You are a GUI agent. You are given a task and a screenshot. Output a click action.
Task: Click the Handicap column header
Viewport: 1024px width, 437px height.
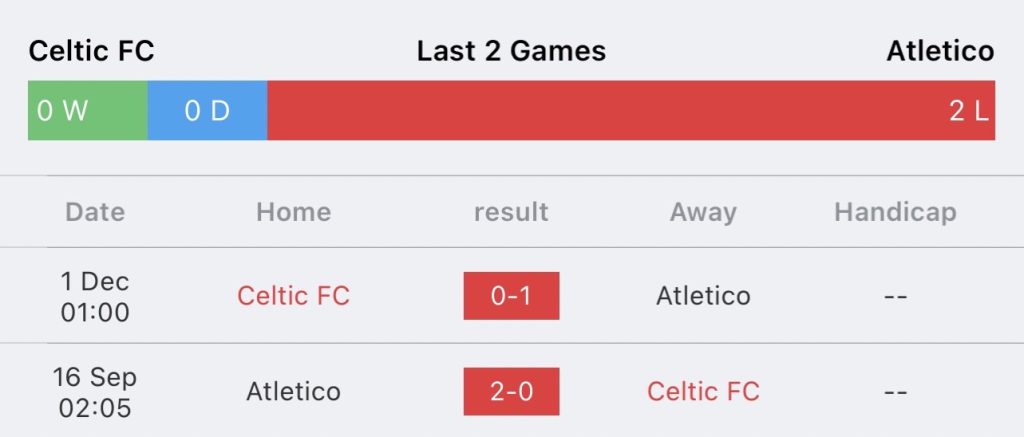coord(895,212)
